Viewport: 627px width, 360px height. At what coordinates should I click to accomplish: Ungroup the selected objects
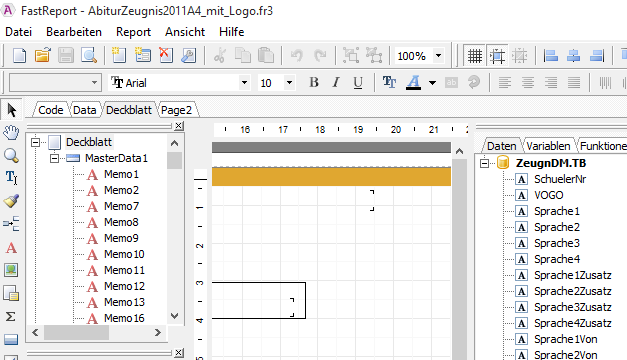(x=374, y=56)
